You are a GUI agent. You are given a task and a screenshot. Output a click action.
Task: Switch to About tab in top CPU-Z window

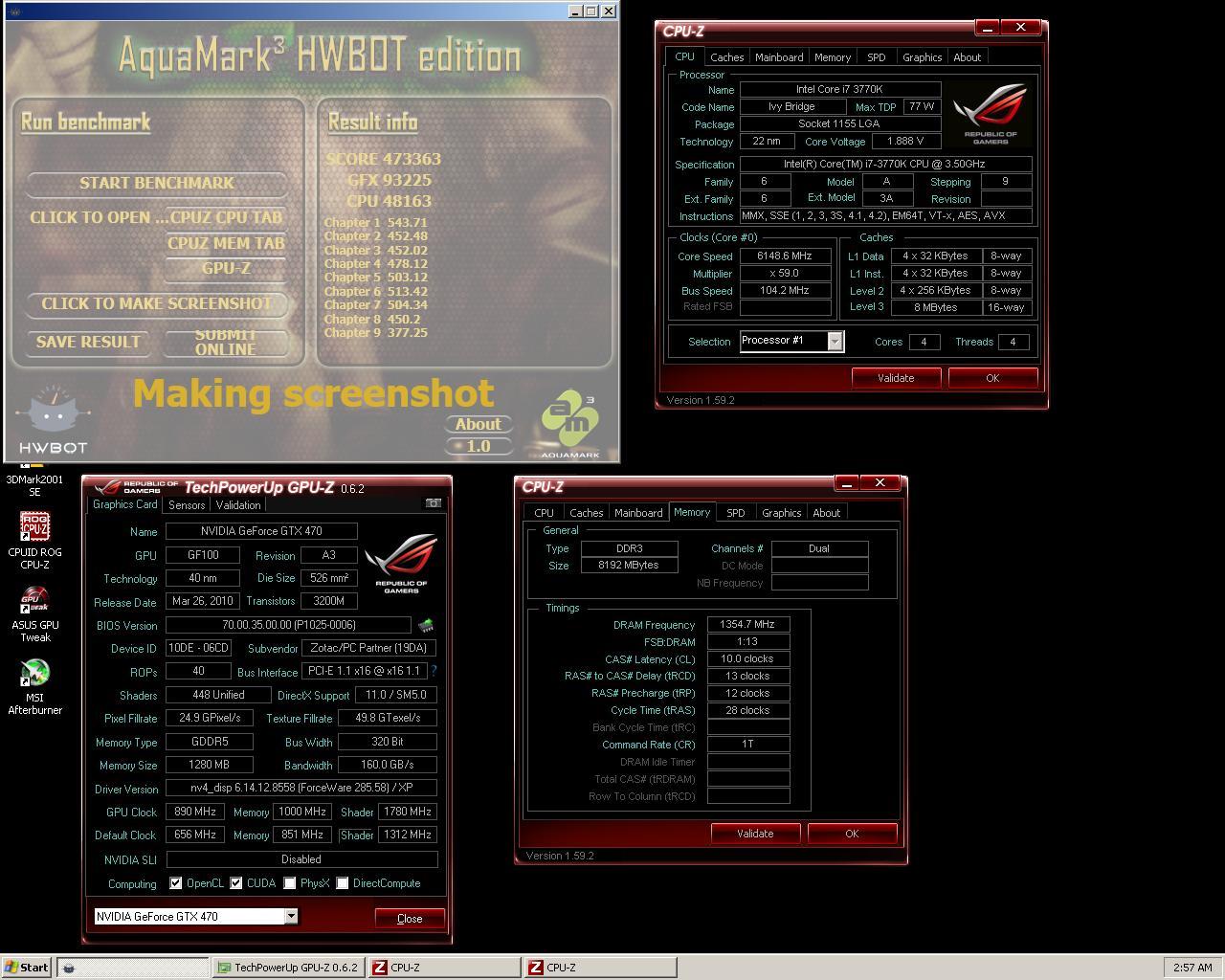(967, 57)
